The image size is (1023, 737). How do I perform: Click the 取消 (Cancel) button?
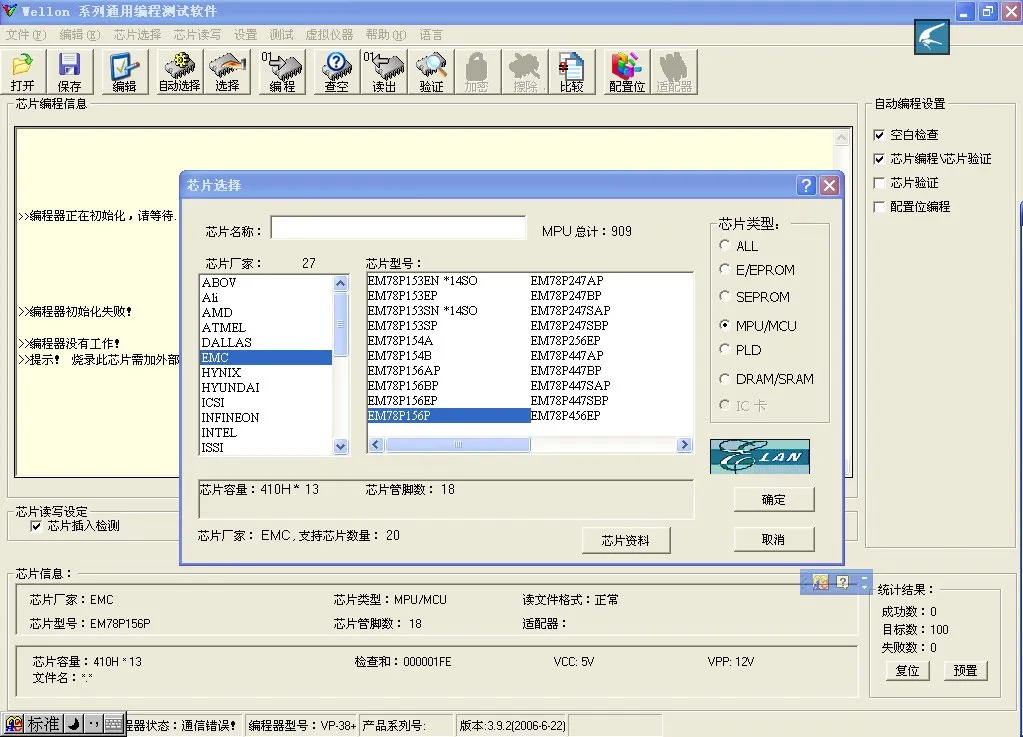774,539
